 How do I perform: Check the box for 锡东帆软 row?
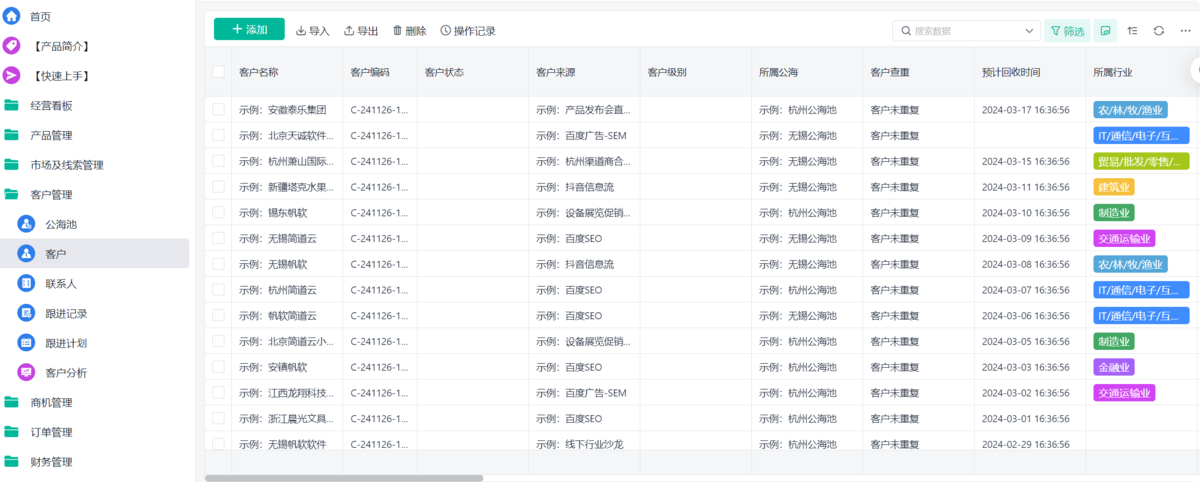[x=219, y=212]
